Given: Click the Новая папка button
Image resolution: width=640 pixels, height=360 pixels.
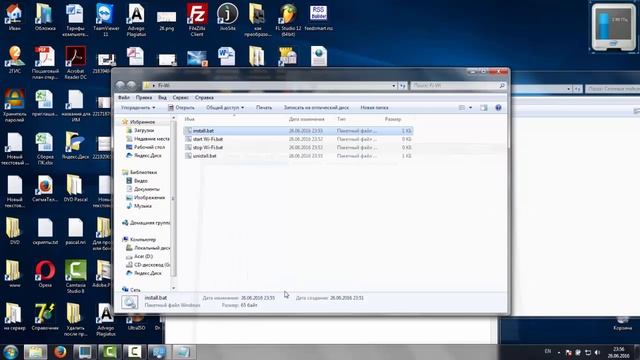Looking at the screenshot, I should tap(374, 108).
